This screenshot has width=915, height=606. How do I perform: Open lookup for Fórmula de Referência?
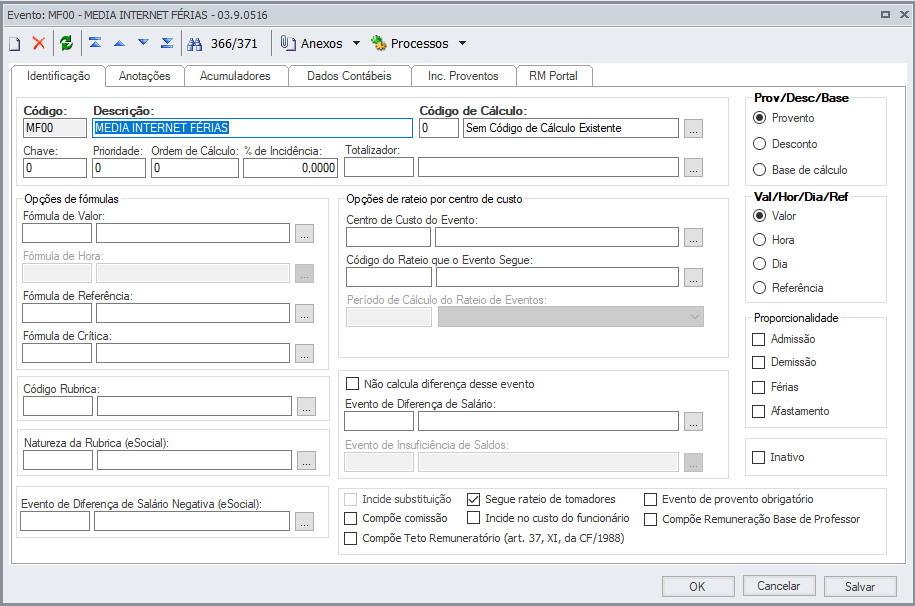coord(304,314)
